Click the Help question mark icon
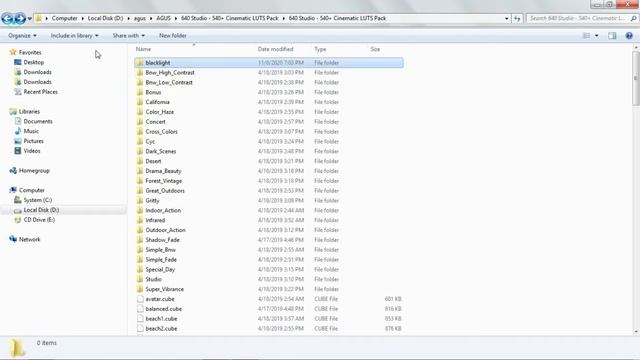This screenshot has height=360, width=640. click(x=629, y=36)
